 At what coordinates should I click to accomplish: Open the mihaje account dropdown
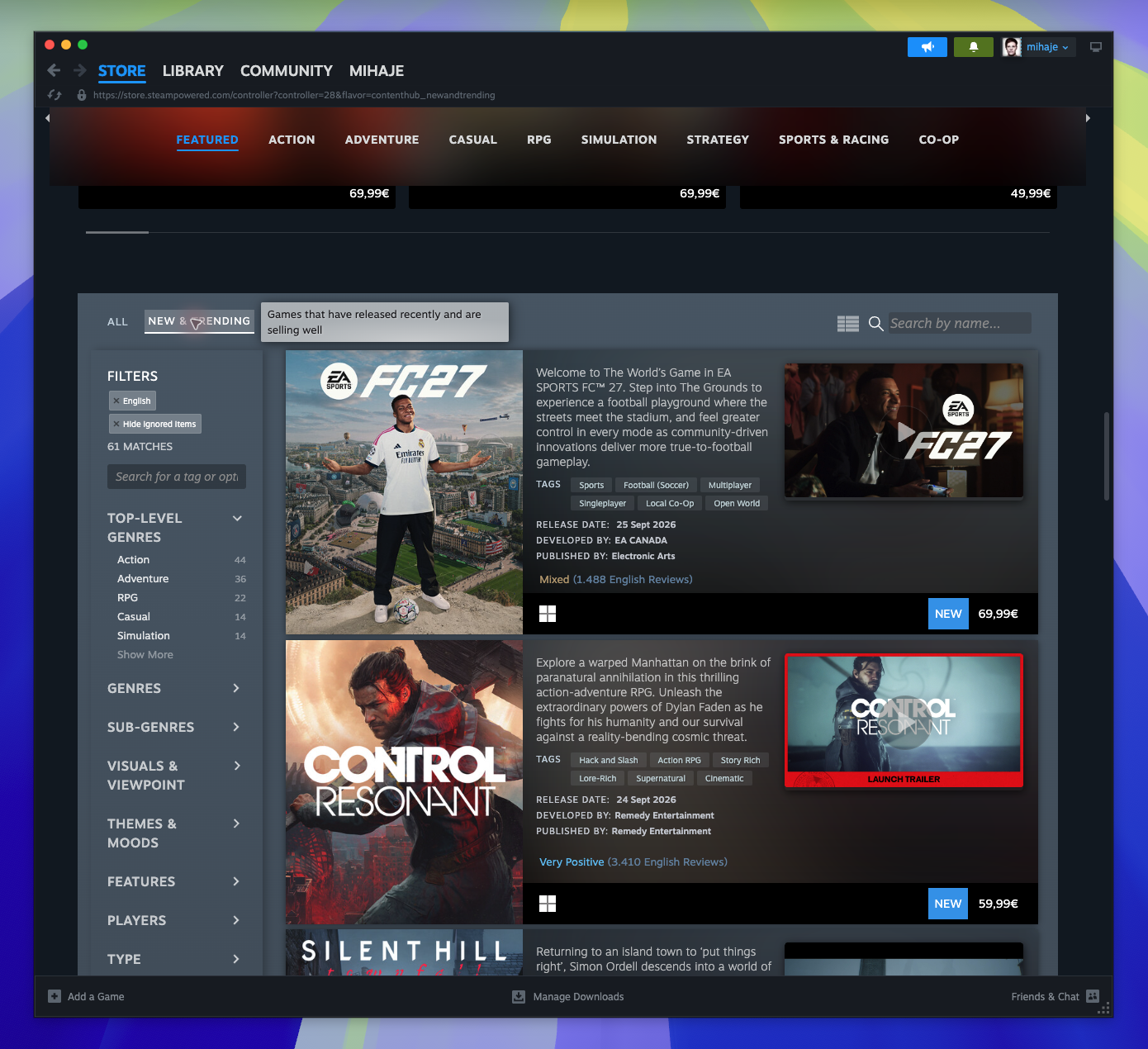coord(1048,47)
